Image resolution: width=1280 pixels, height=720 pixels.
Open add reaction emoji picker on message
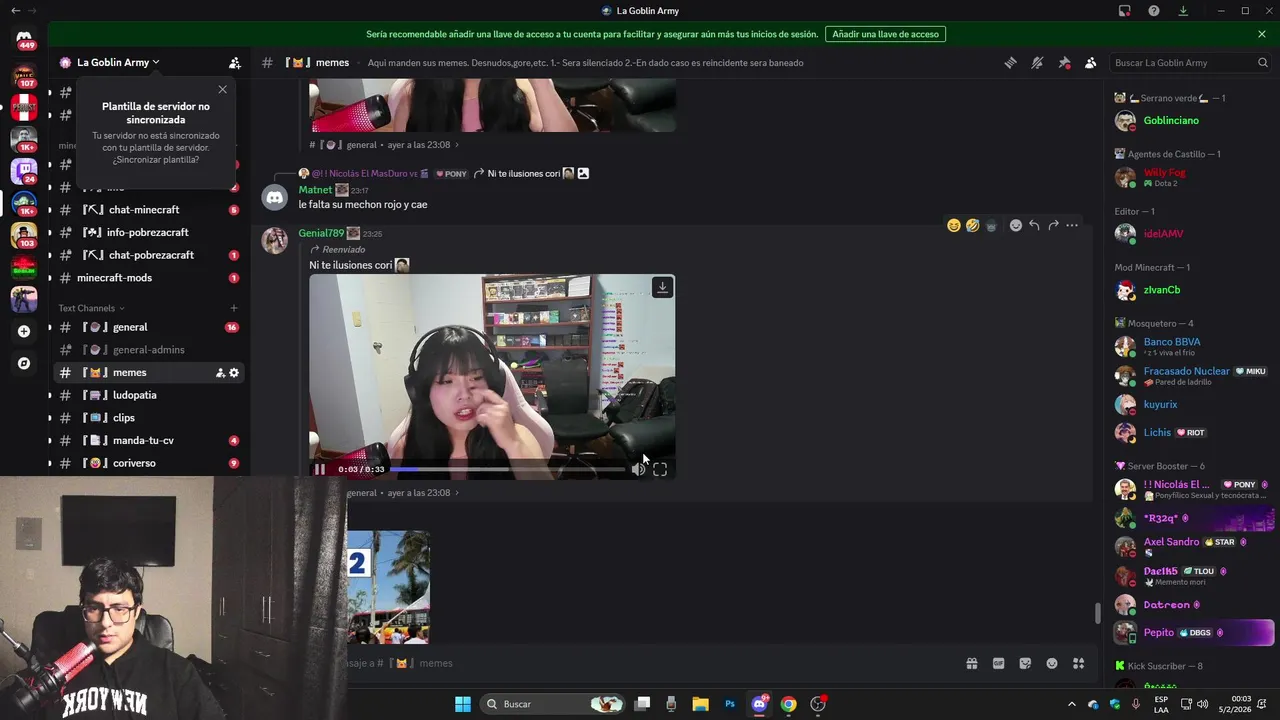click(x=1016, y=225)
